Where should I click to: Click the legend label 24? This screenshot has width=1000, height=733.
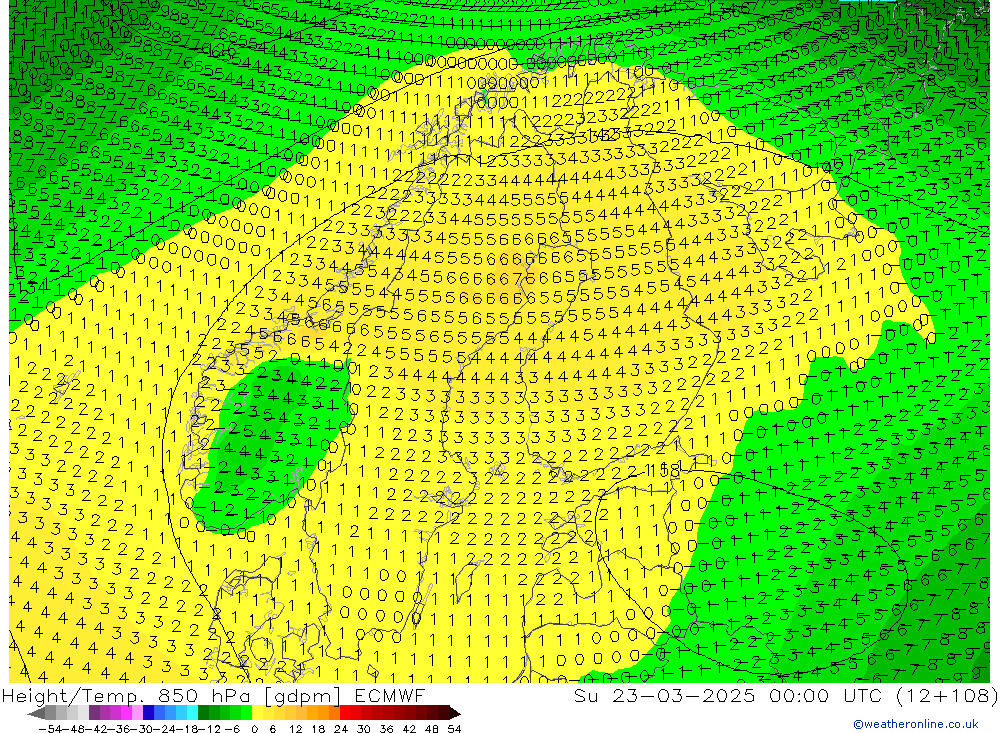341,729
